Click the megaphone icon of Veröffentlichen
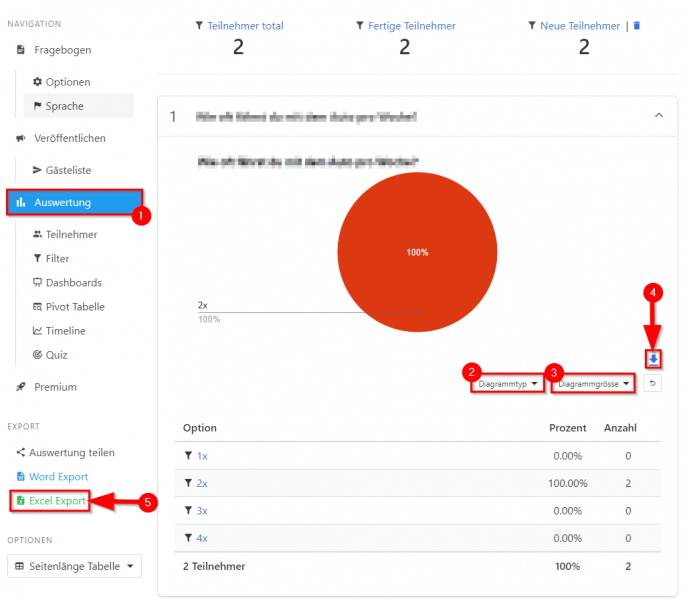The width and height of the screenshot is (685, 600). pos(21,138)
